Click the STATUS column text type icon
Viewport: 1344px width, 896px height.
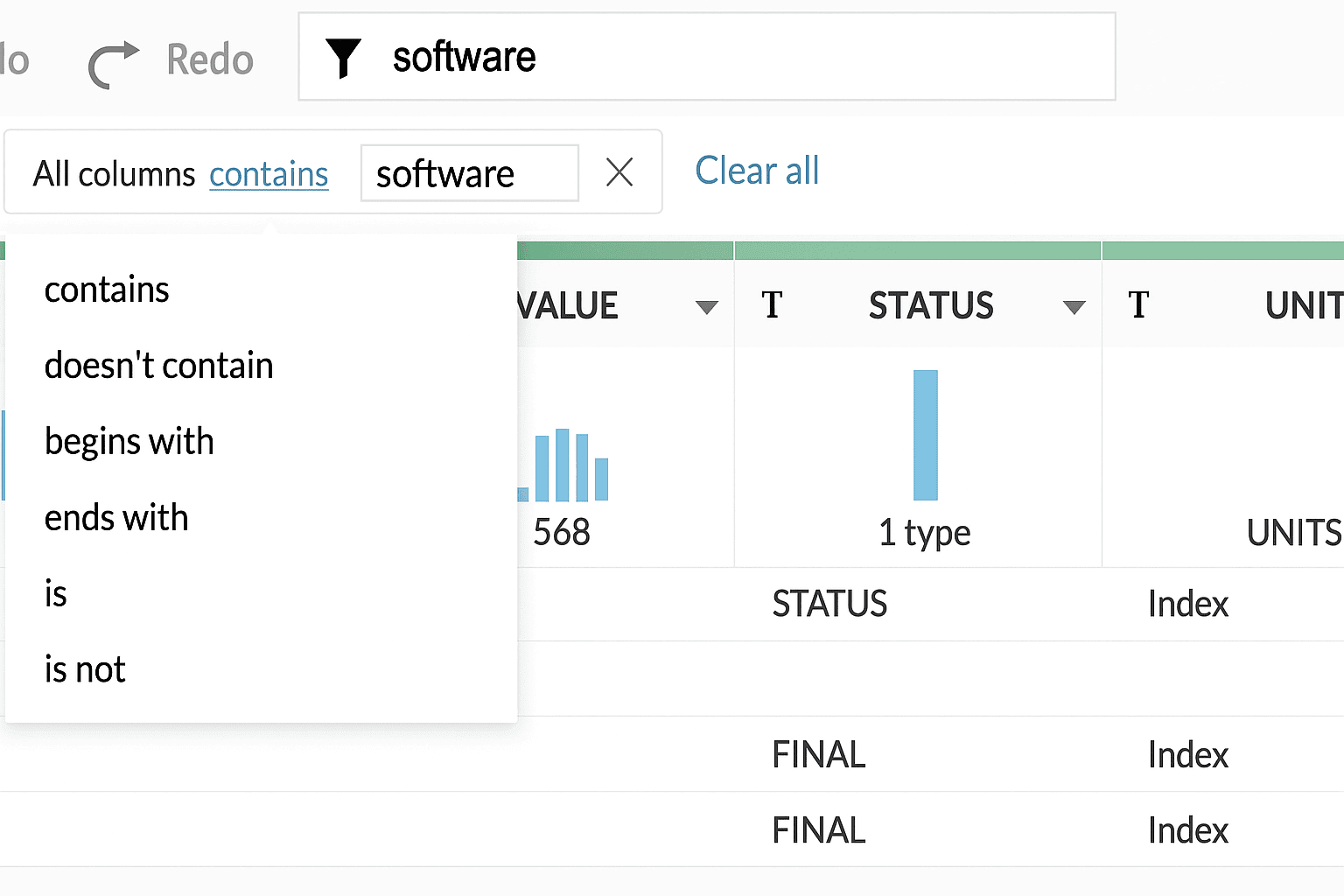tap(772, 306)
